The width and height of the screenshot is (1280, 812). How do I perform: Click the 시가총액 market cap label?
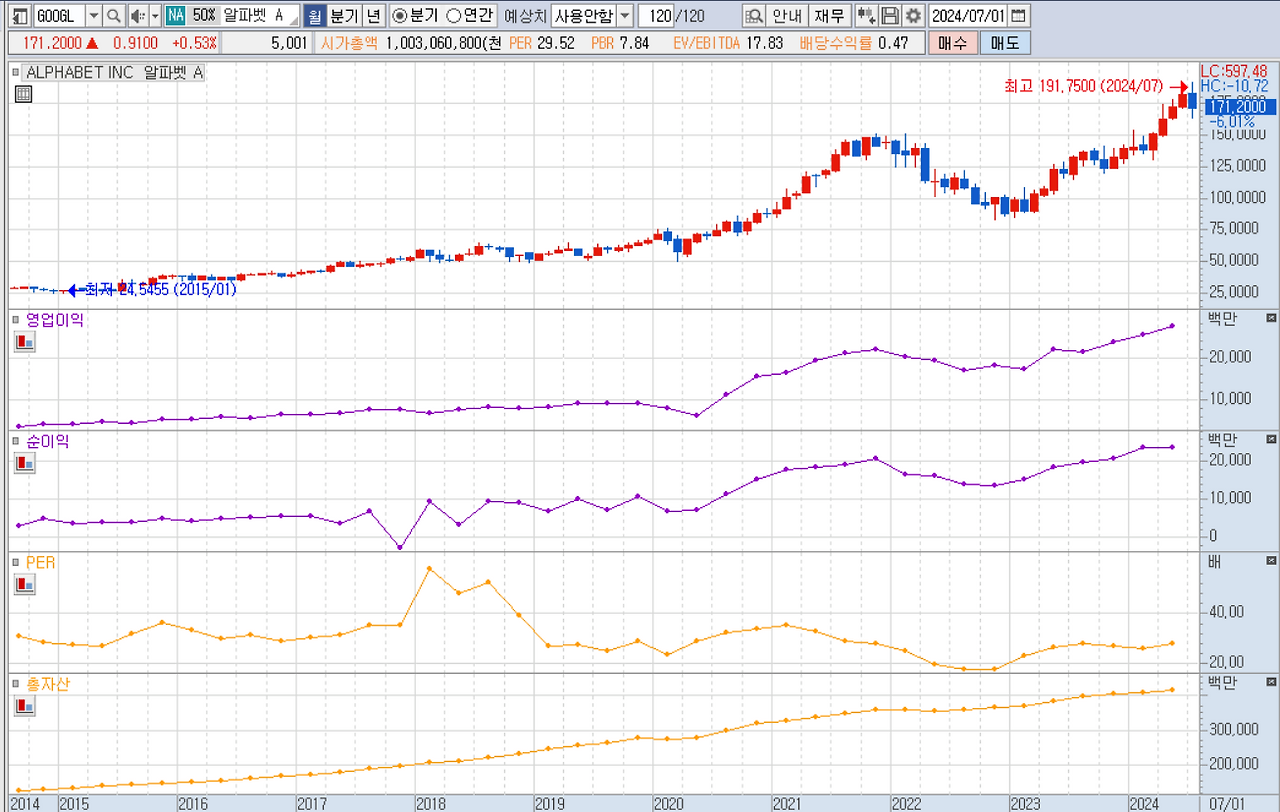coord(350,43)
